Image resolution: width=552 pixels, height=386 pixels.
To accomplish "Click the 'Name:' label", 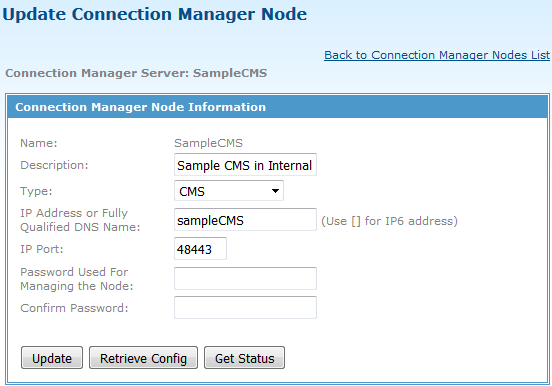I will [38, 143].
